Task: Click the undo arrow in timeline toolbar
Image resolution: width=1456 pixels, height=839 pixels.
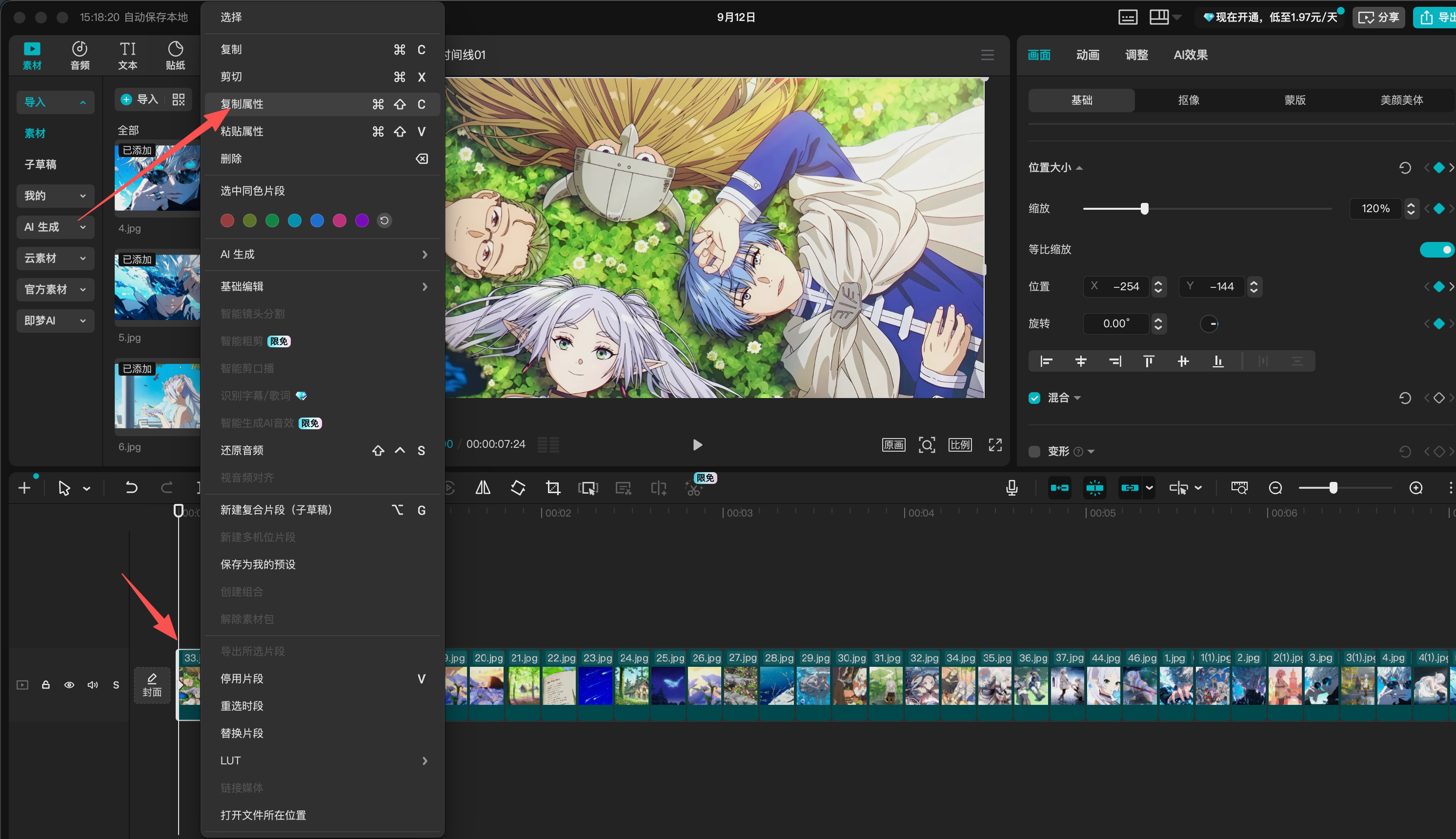Action: (131, 488)
